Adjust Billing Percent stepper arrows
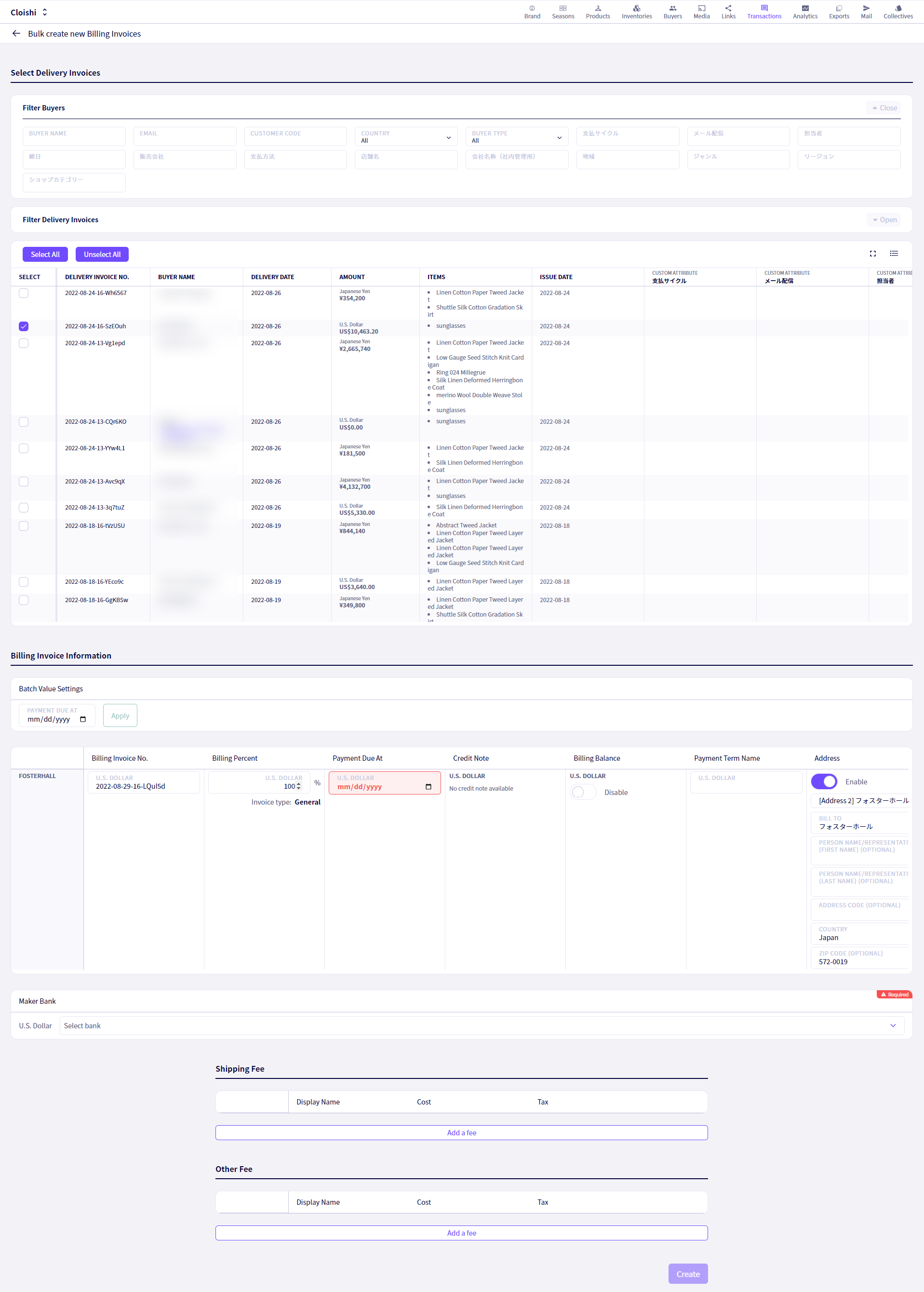 (299, 786)
